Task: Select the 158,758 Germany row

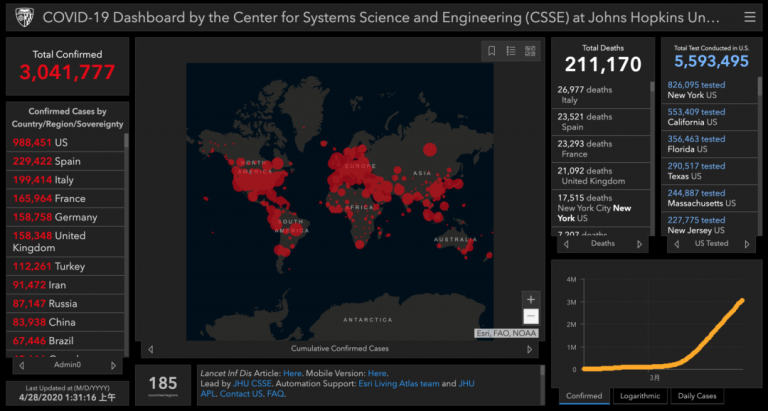Action: point(65,217)
